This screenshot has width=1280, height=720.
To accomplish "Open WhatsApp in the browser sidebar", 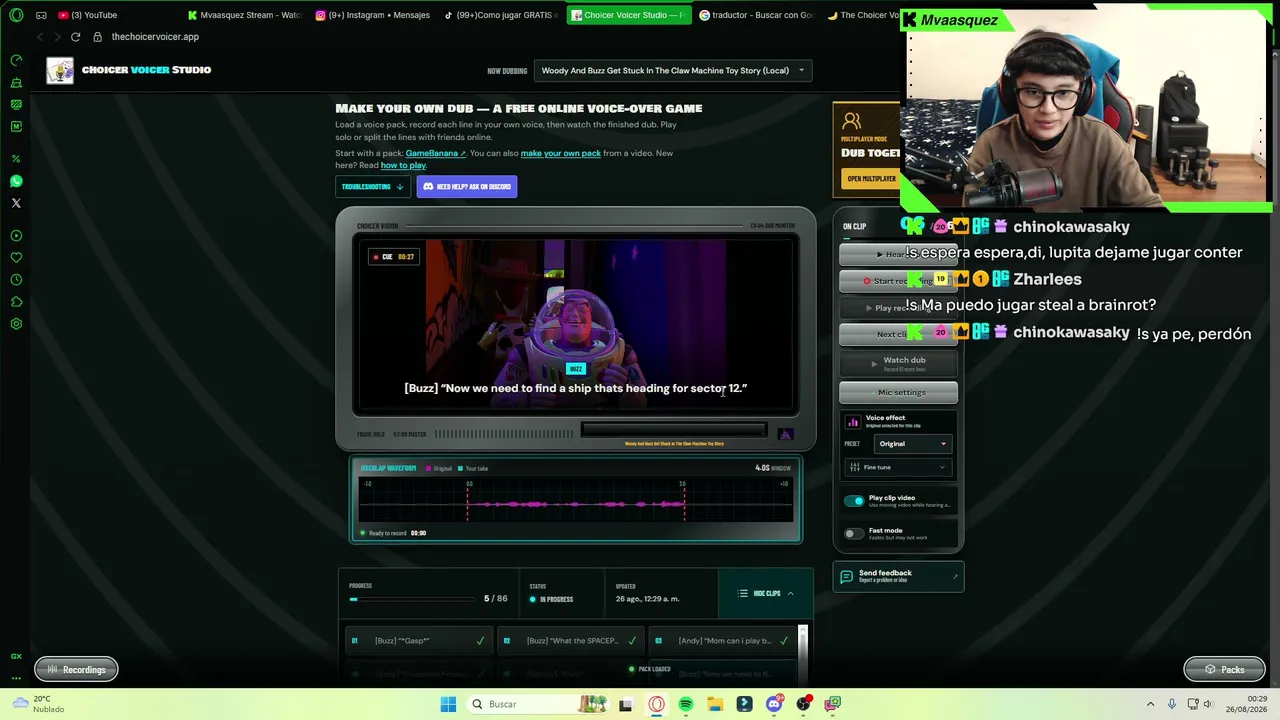I will tap(16, 181).
